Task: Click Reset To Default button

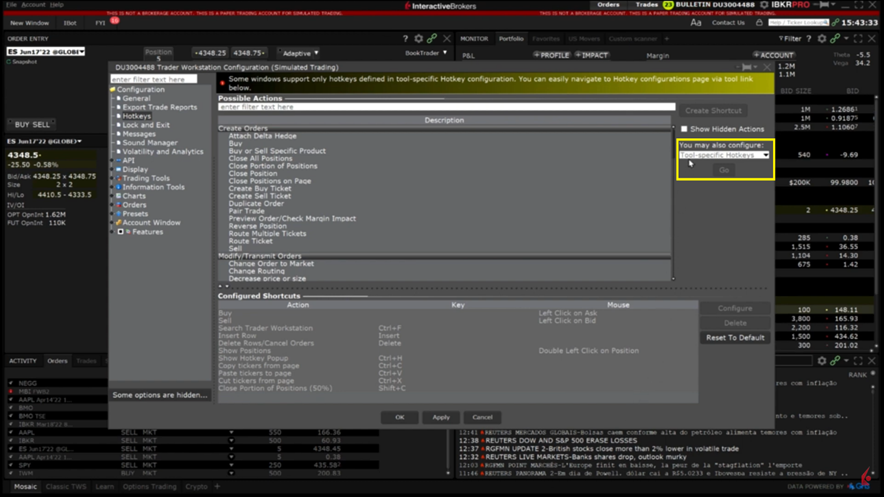Action: (x=735, y=338)
